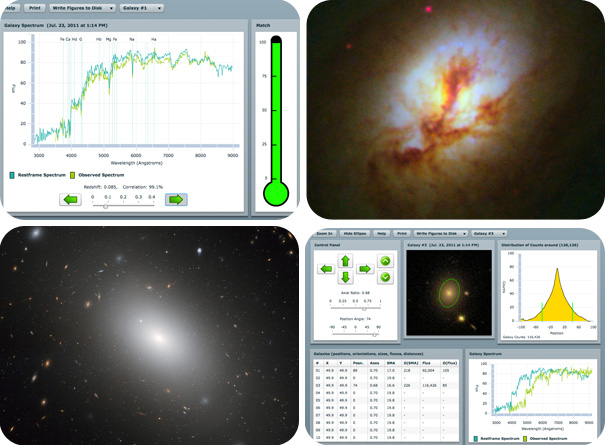Open the Write Figures to Disk dropdown in the Galaxy #3 window
The height and width of the screenshot is (445, 605).
440,233
